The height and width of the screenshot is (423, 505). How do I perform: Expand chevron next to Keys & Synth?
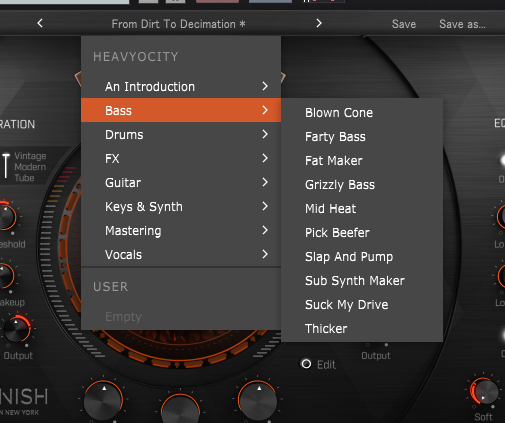(265, 206)
